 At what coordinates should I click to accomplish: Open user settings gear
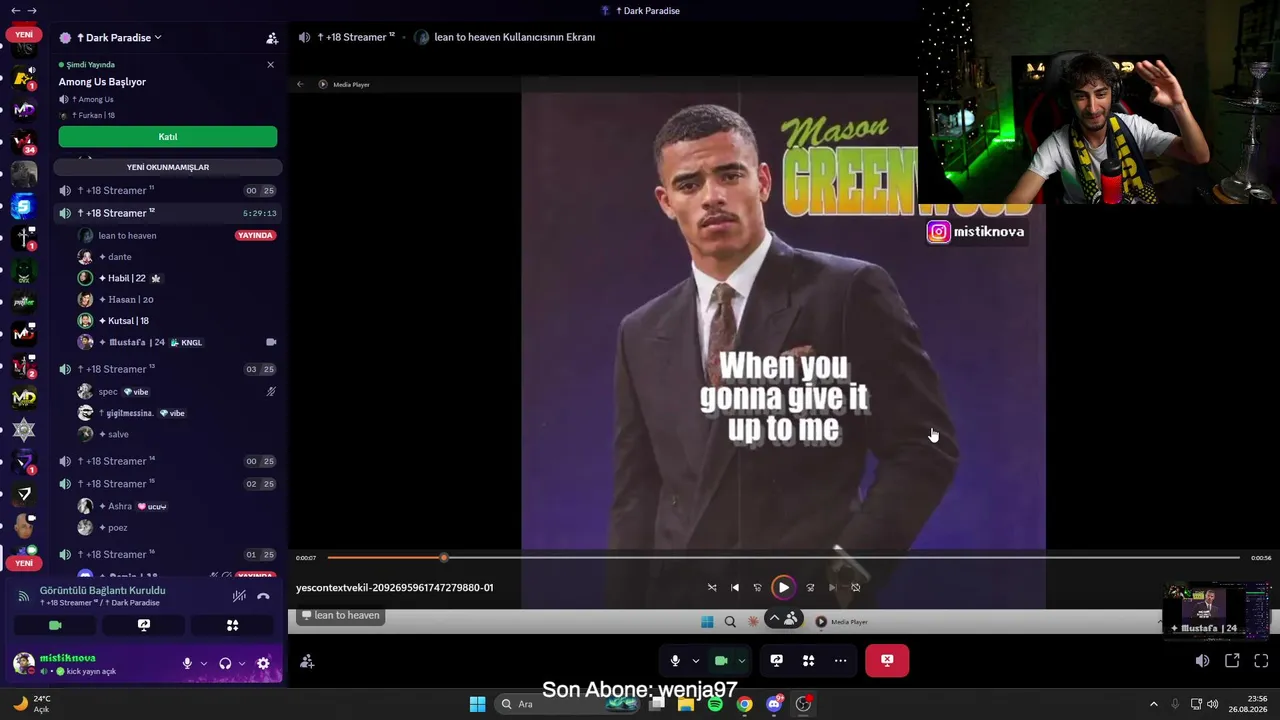point(263,663)
